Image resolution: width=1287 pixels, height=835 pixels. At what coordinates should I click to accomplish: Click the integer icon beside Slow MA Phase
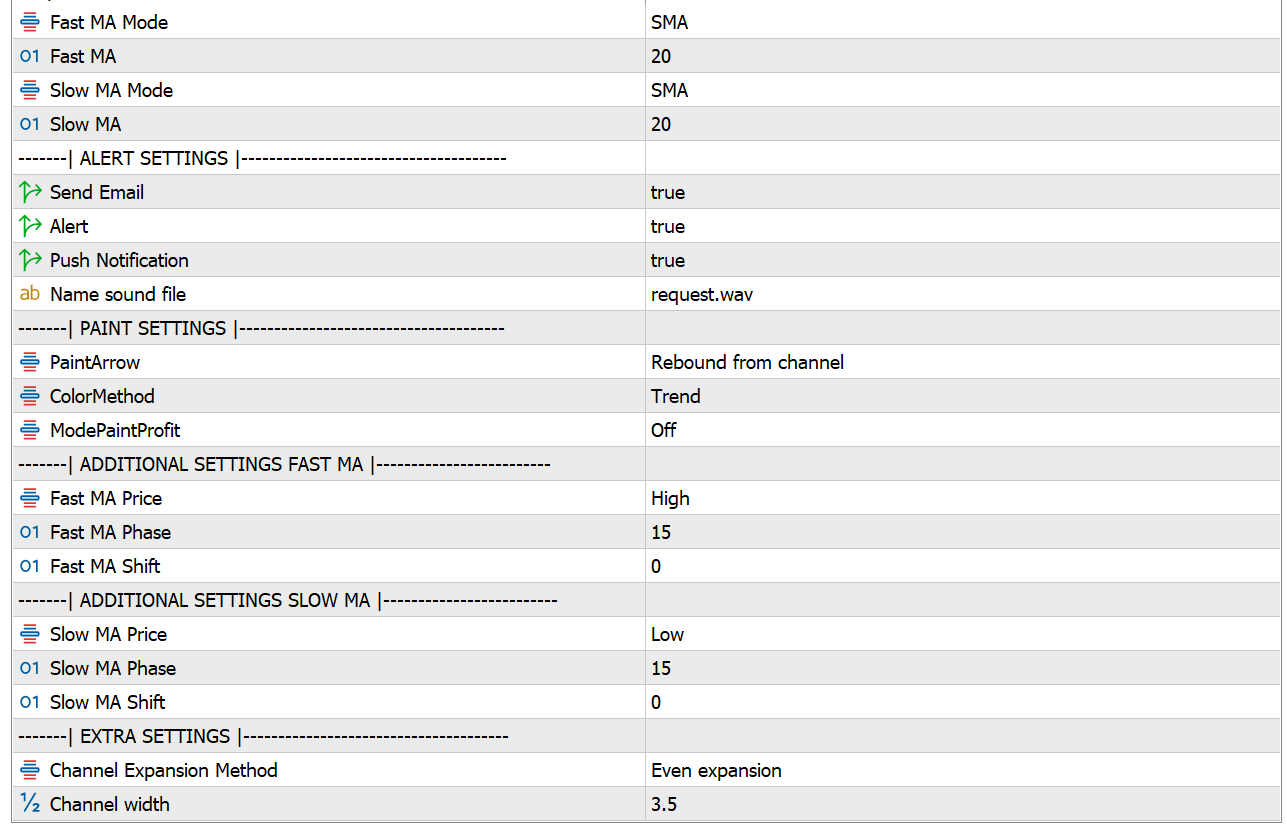[x=29, y=668]
